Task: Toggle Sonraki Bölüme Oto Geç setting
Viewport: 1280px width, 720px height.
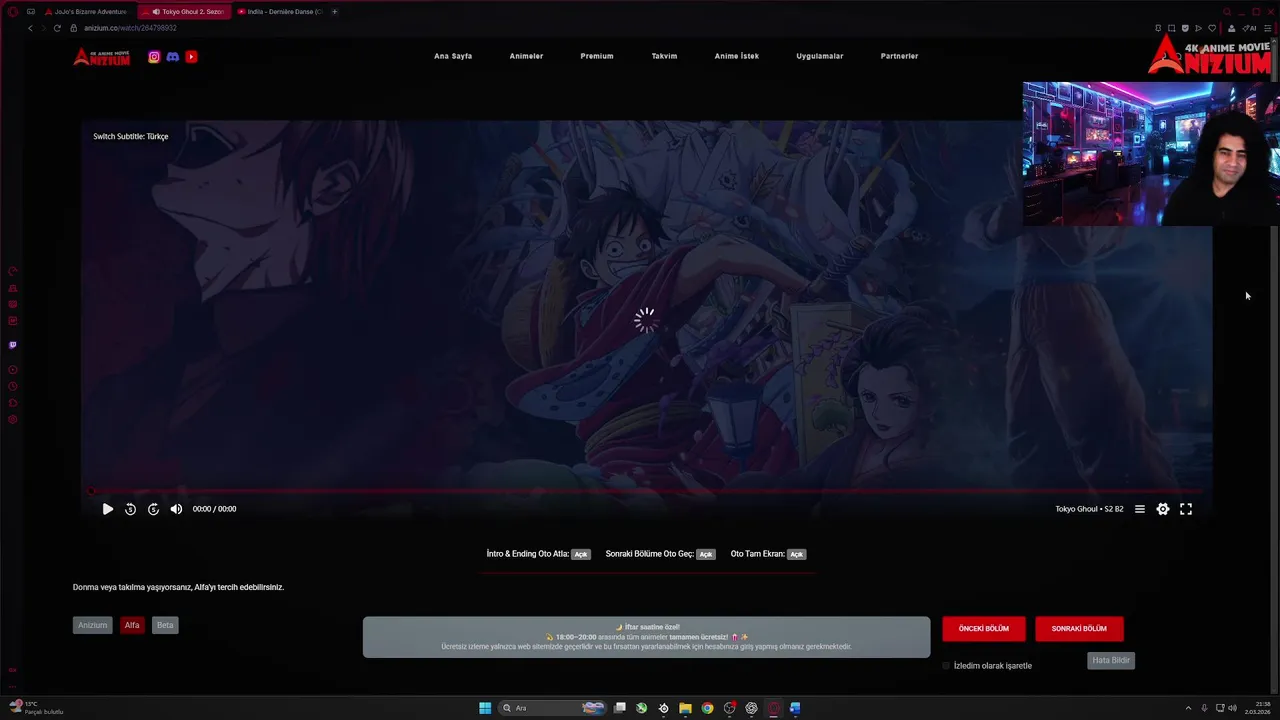Action: click(x=706, y=554)
